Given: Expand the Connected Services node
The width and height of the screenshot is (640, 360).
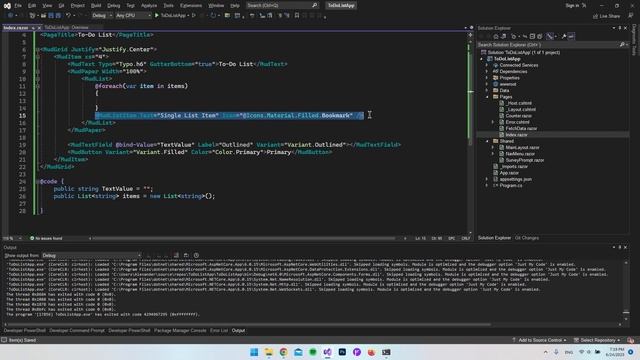Looking at the screenshot, I should pos(487,65).
